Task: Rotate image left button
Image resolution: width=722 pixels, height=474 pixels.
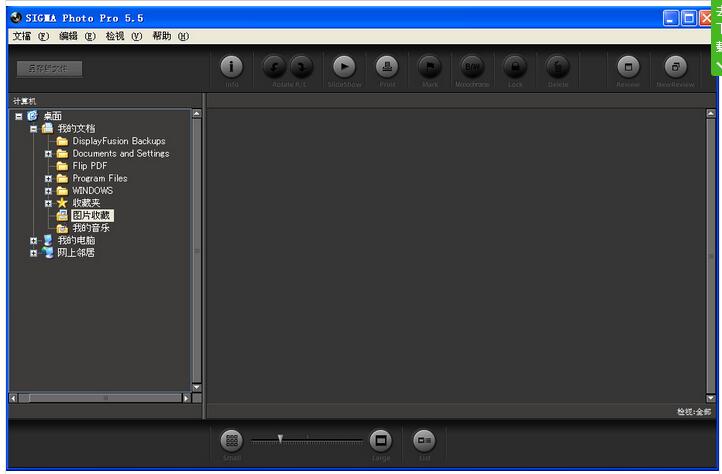Action: coord(274,67)
